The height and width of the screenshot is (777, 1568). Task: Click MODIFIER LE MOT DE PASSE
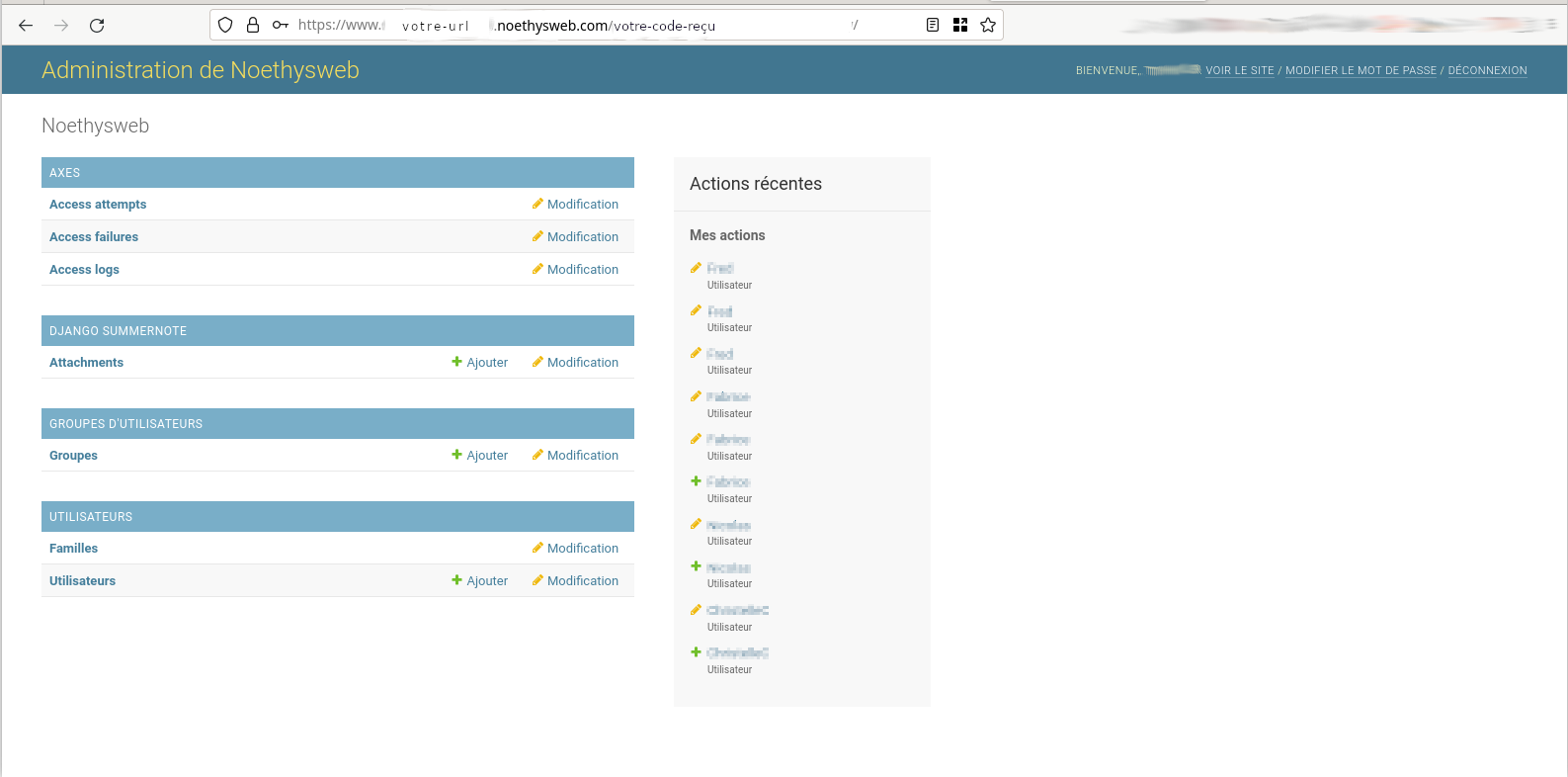click(x=1361, y=71)
